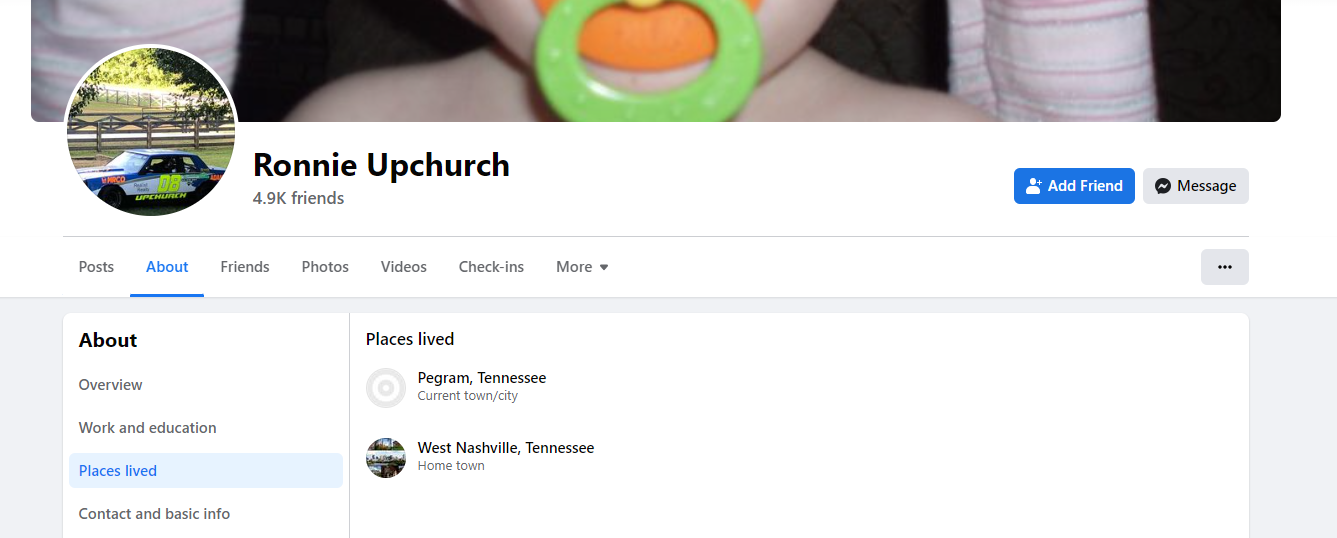Click the West Nashville home town thumbnail

tap(386, 458)
